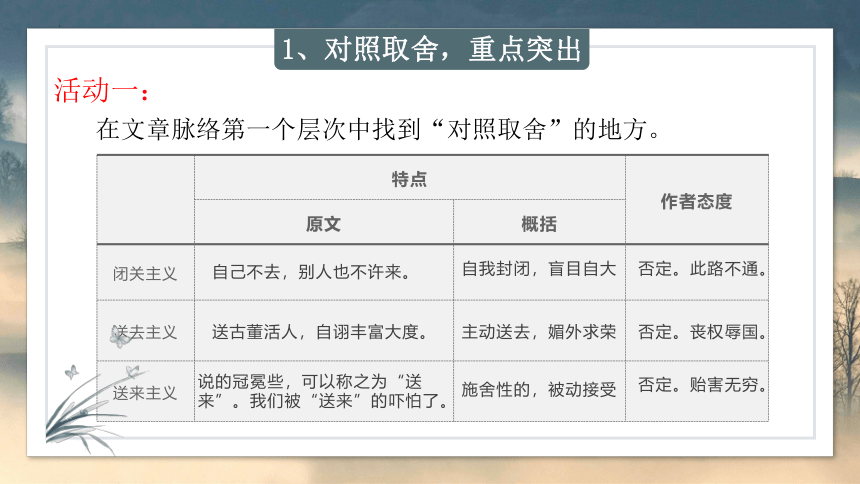Click the "作者态度" header cell
Screen dimensions: 860x484
point(697,200)
